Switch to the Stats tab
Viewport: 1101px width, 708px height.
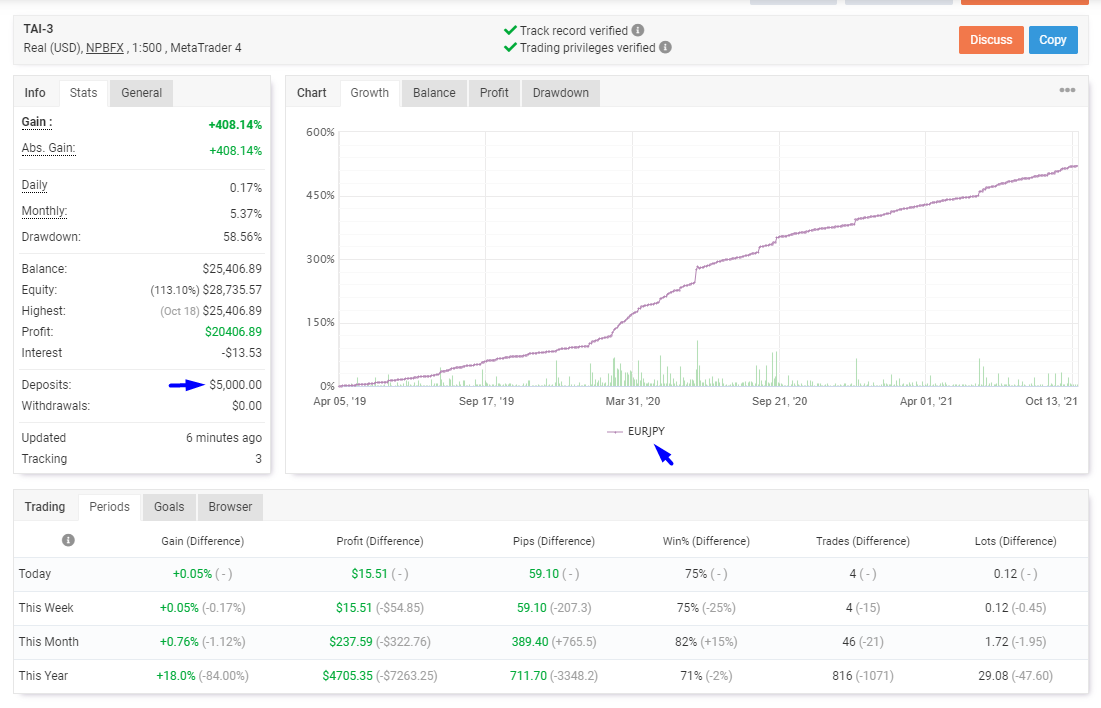click(x=84, y=93)
